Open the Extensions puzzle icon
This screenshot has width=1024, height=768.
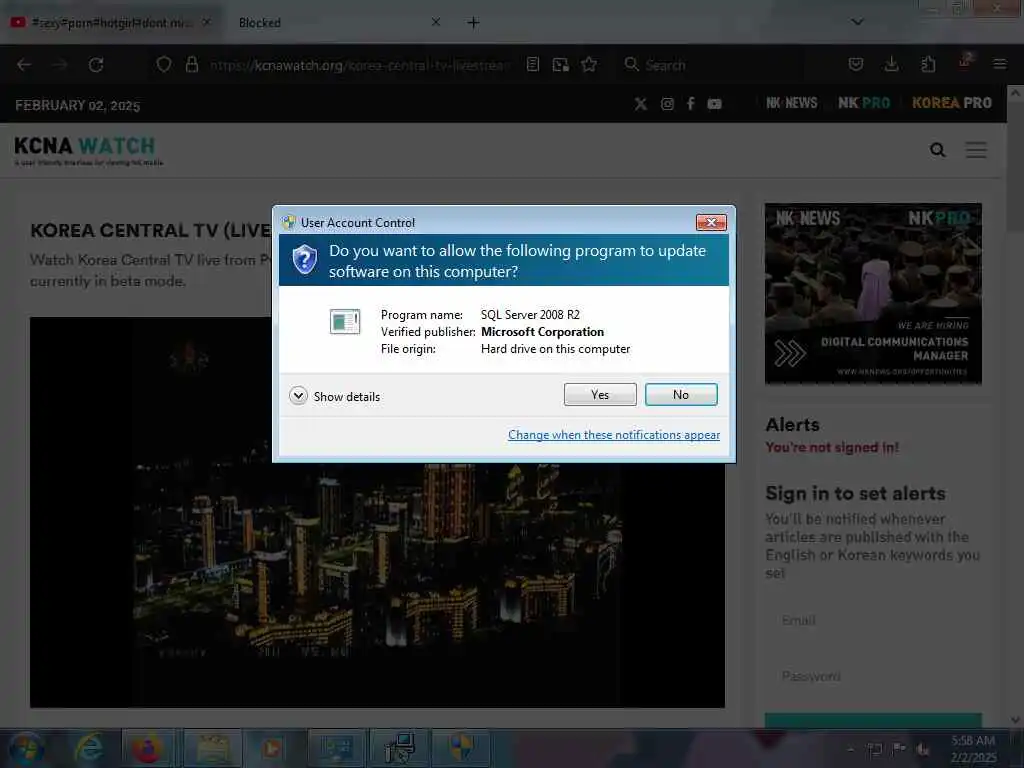point(928,64)
